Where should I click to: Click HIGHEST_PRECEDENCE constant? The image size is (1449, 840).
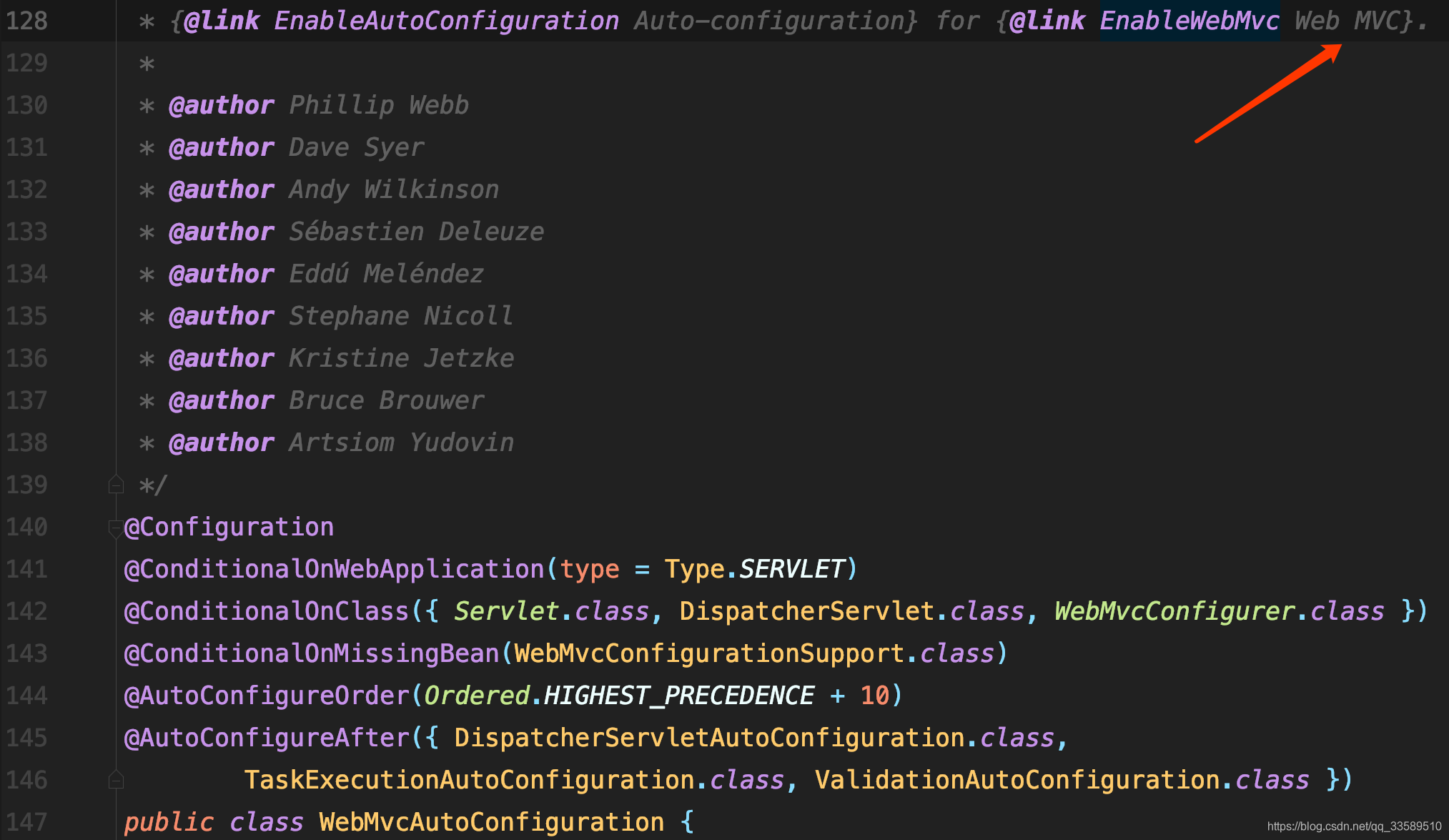coord(678,696)
